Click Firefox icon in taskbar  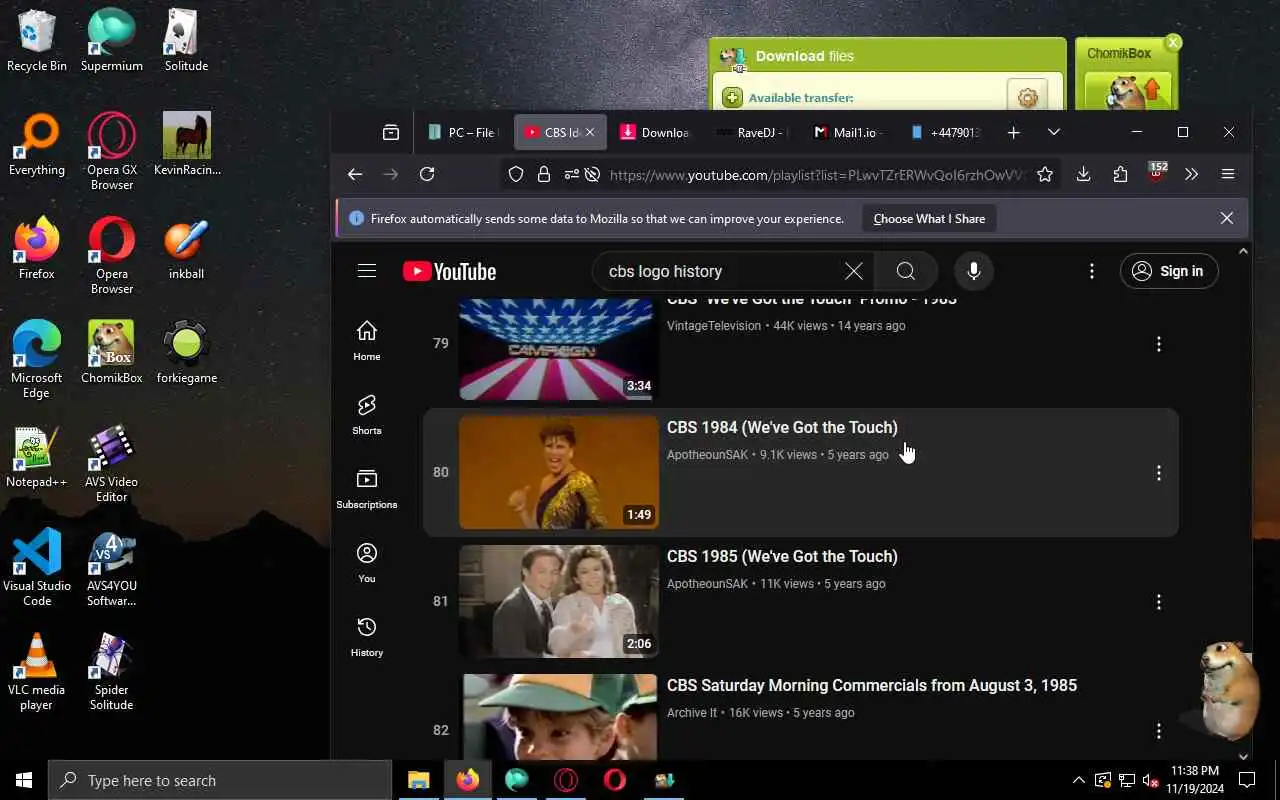tap(467, 780)
